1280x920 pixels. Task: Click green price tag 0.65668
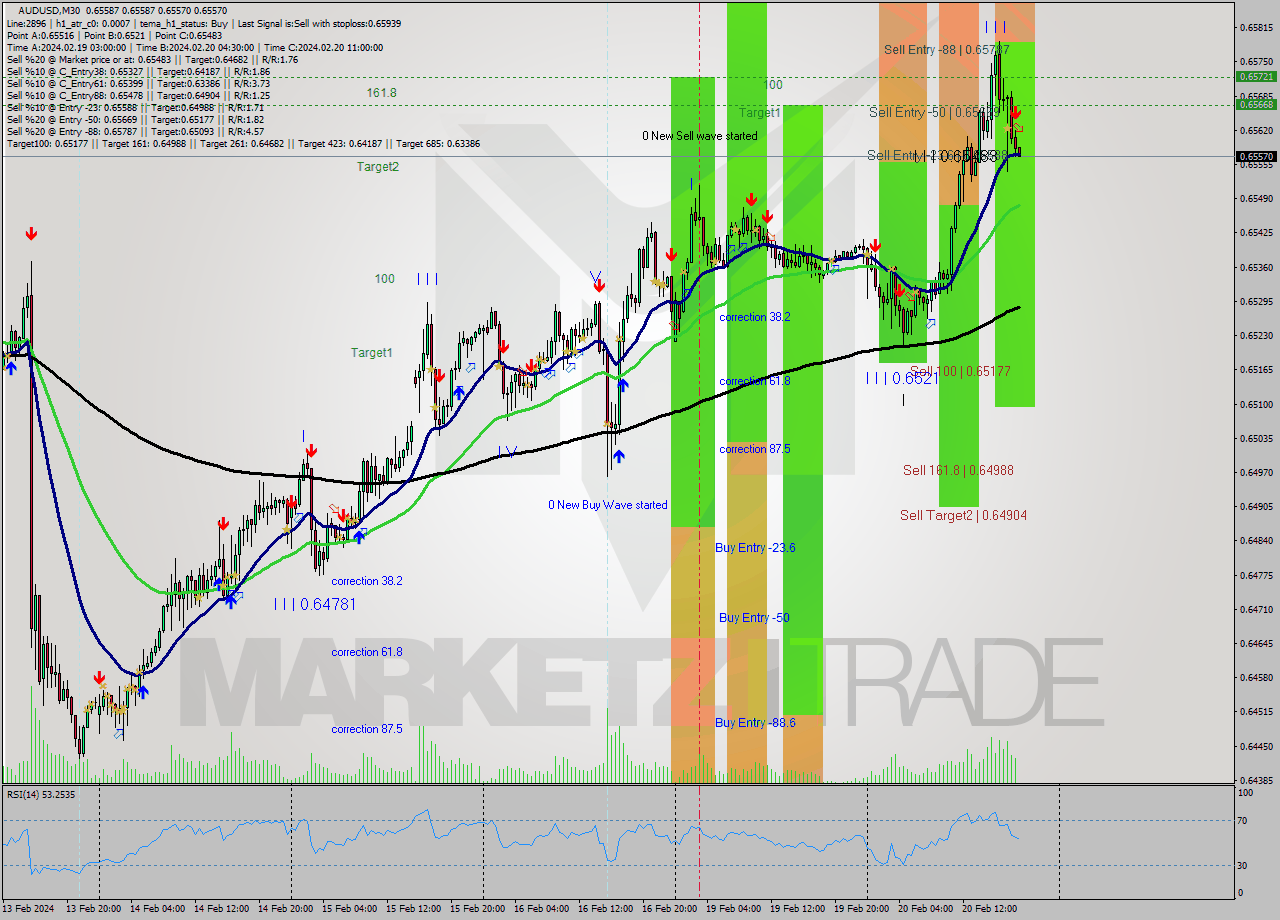click(x=1256, y=104)
